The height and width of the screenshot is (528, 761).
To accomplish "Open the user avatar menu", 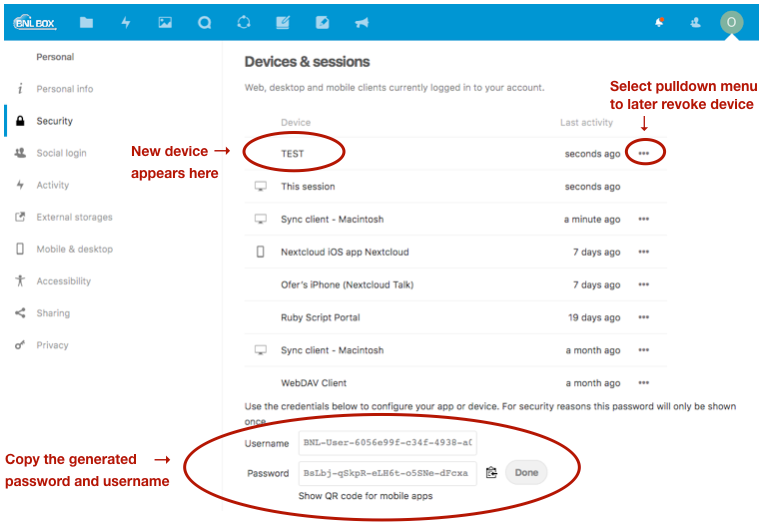I will click(x=731, y=22).
